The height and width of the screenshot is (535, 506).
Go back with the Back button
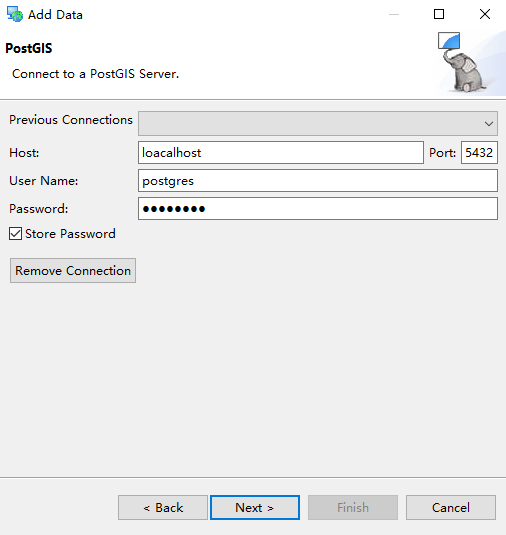[163, 508]
